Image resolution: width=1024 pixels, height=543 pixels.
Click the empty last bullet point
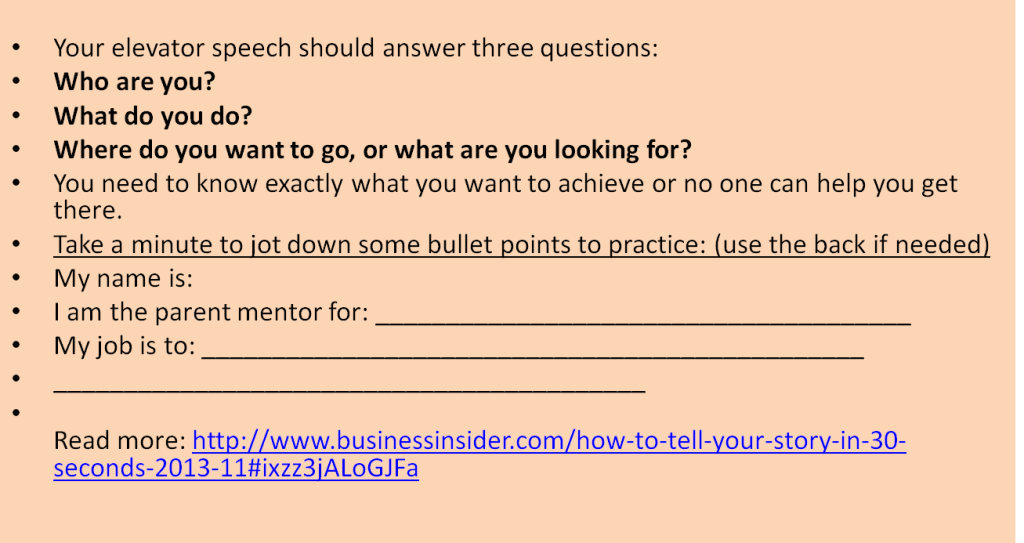coord(16,413)
